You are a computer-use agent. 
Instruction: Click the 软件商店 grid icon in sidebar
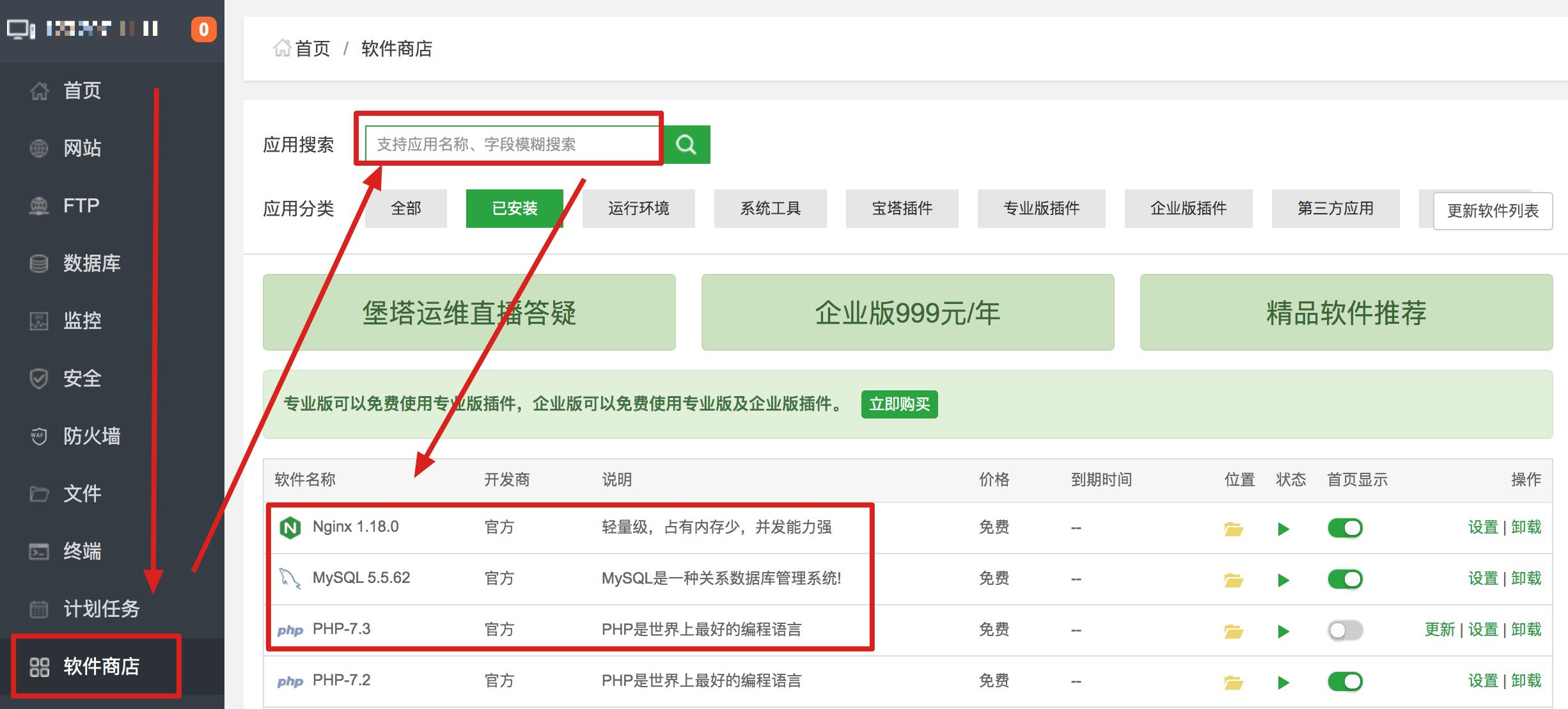coord(39,667)
